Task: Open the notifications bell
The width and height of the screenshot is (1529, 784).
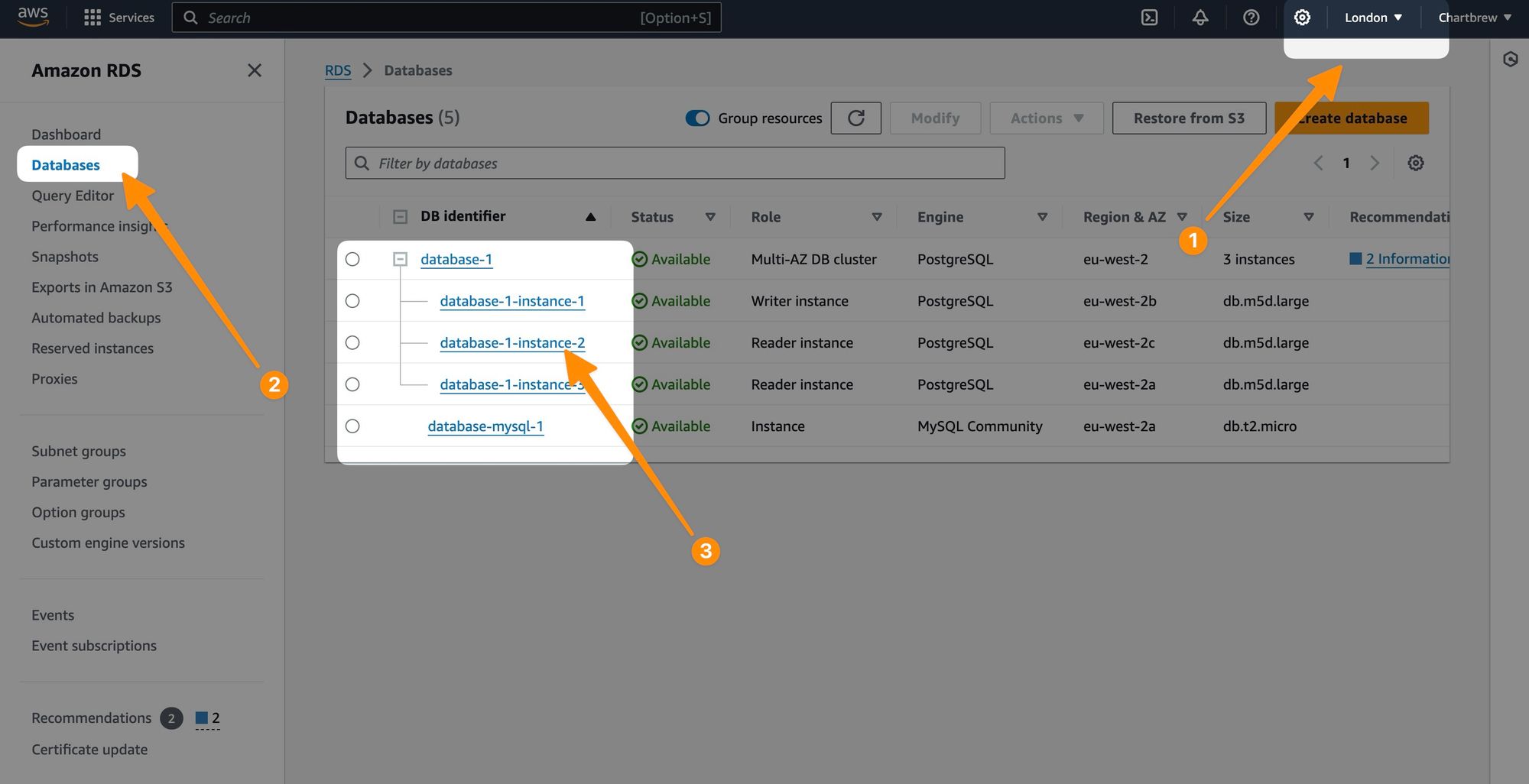Action: pyautogui.click(x=1200, y=17)
